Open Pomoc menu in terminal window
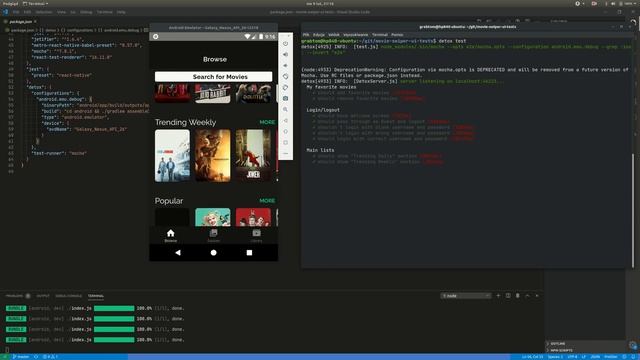 pyautogui.click(x=397, y=35)
